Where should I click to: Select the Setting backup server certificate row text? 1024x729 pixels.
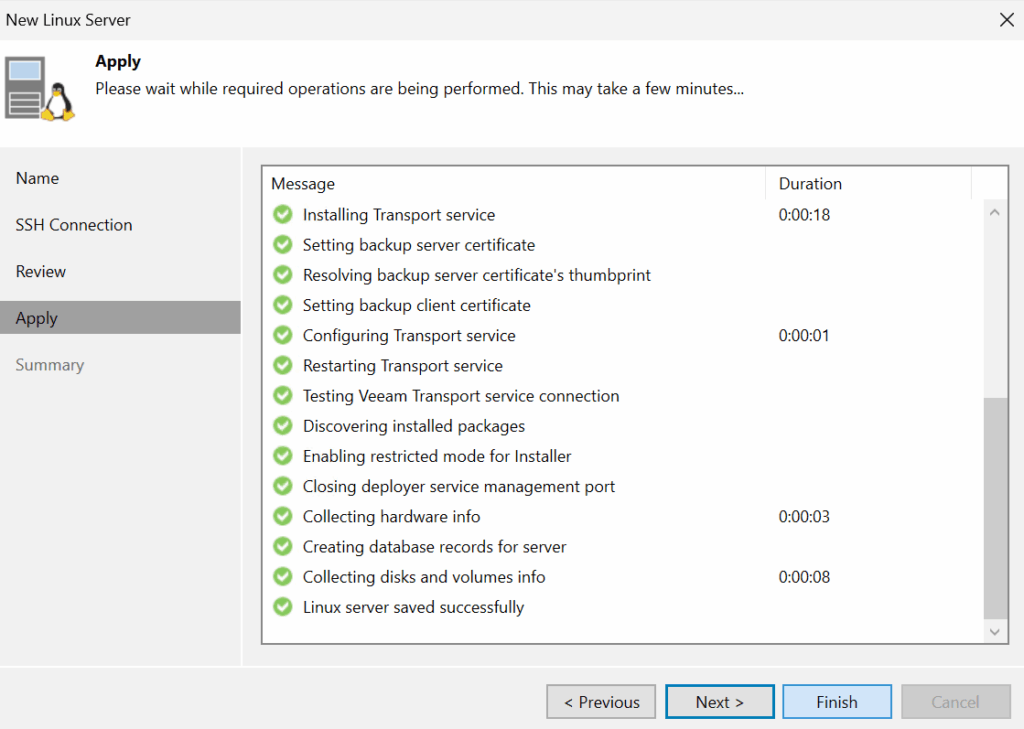pos(419,245)
